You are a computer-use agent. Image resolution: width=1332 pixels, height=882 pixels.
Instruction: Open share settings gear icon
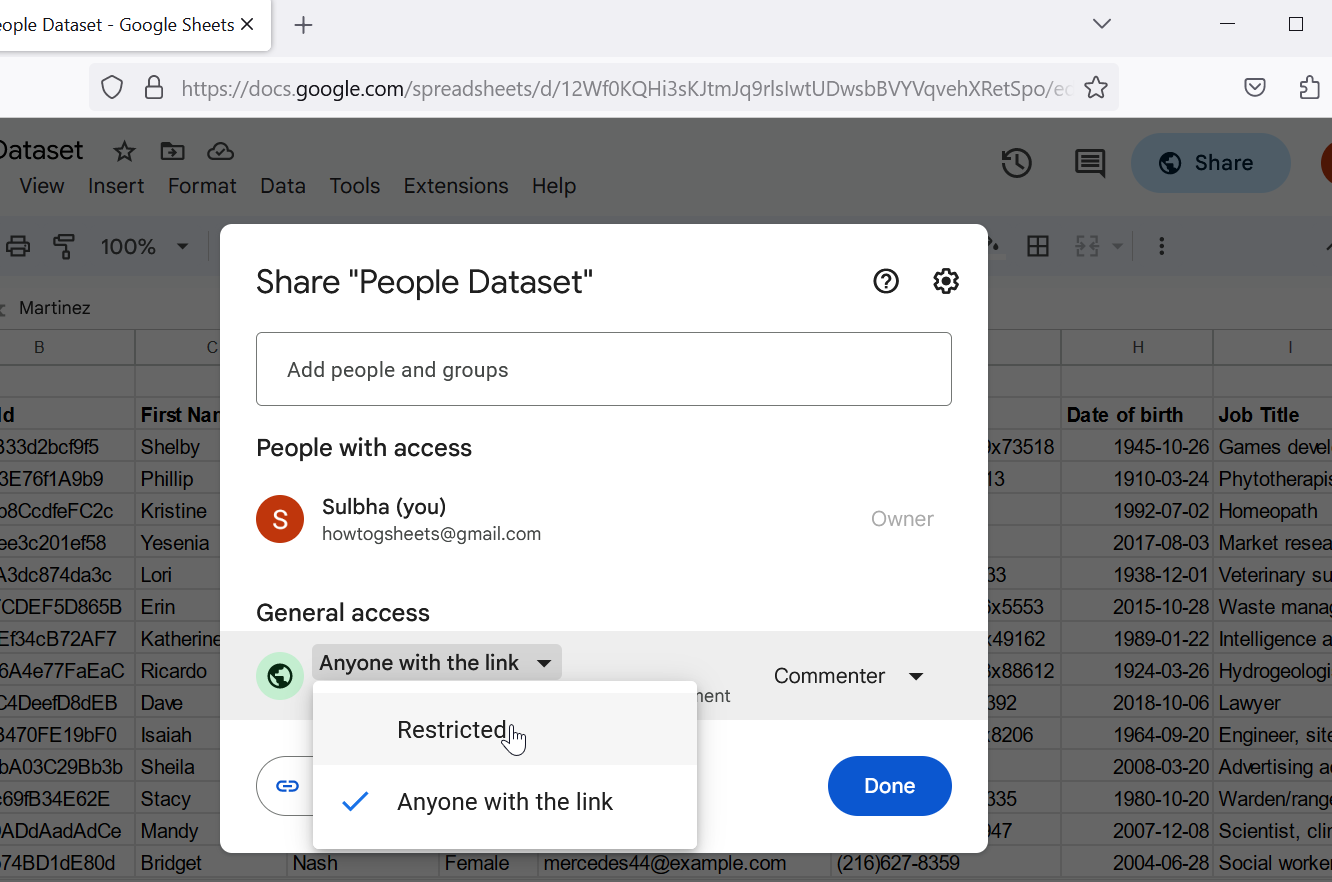pos(946,282)
